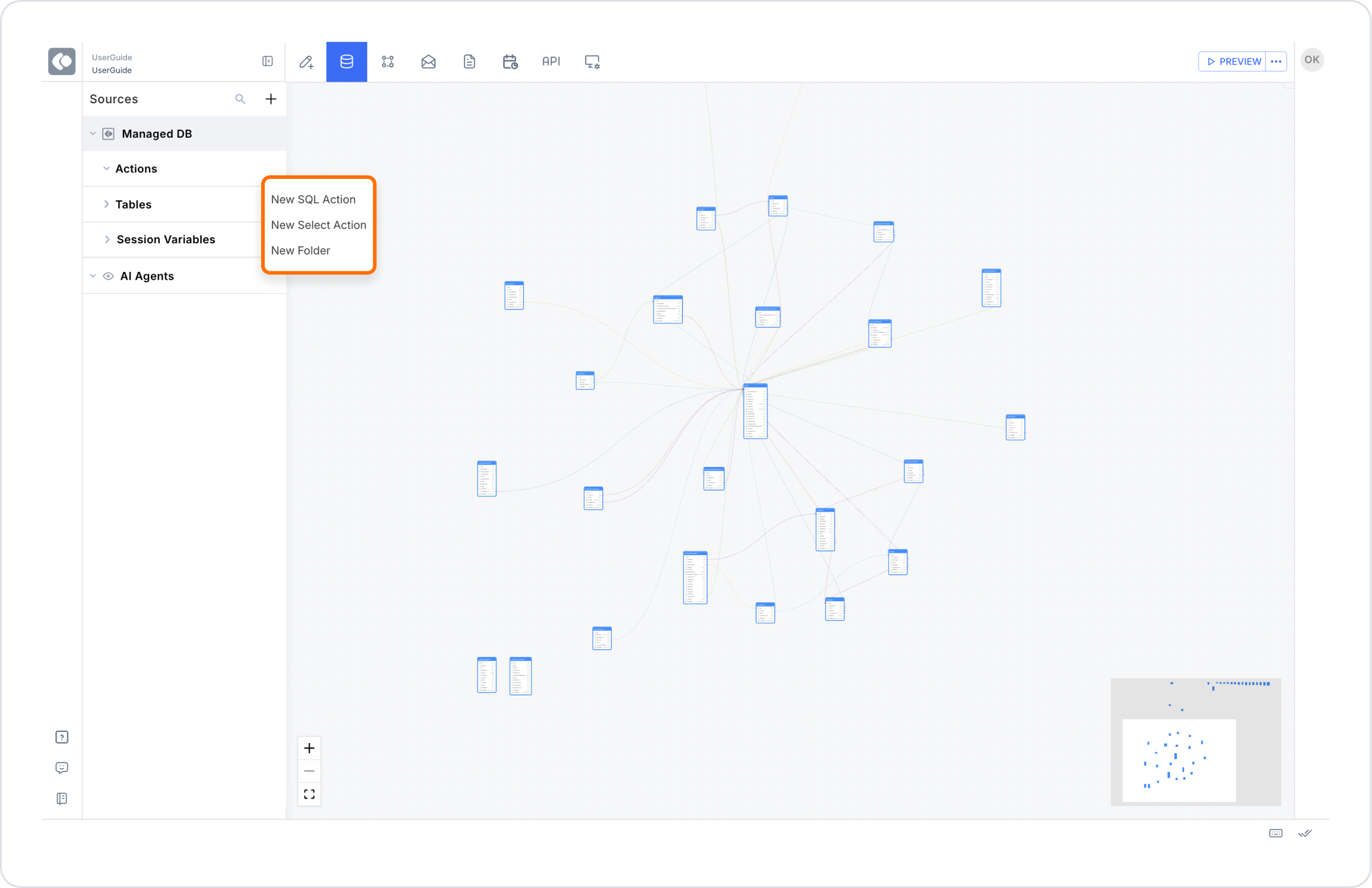
Task: Choose New SQL Action from menu
Action: pyautogui.click(x=313, y=199)
